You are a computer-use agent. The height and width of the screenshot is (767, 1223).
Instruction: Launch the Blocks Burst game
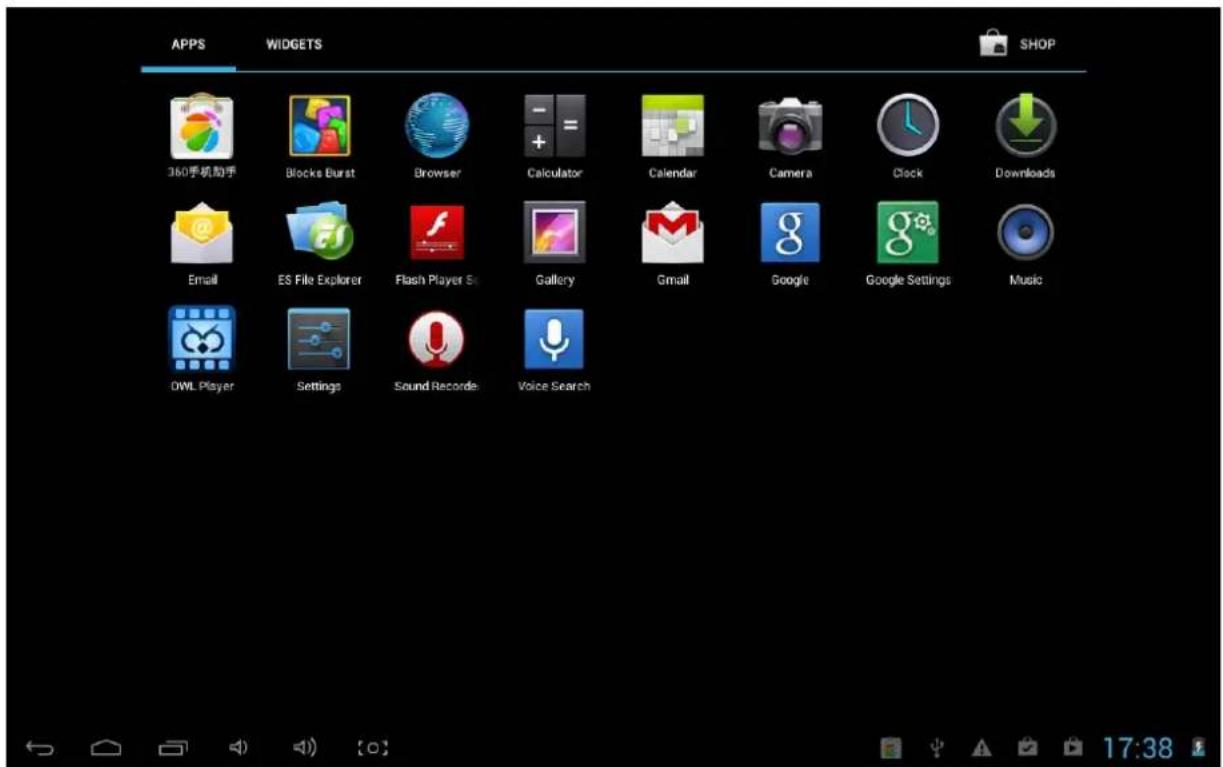click(x=320, y=137)
